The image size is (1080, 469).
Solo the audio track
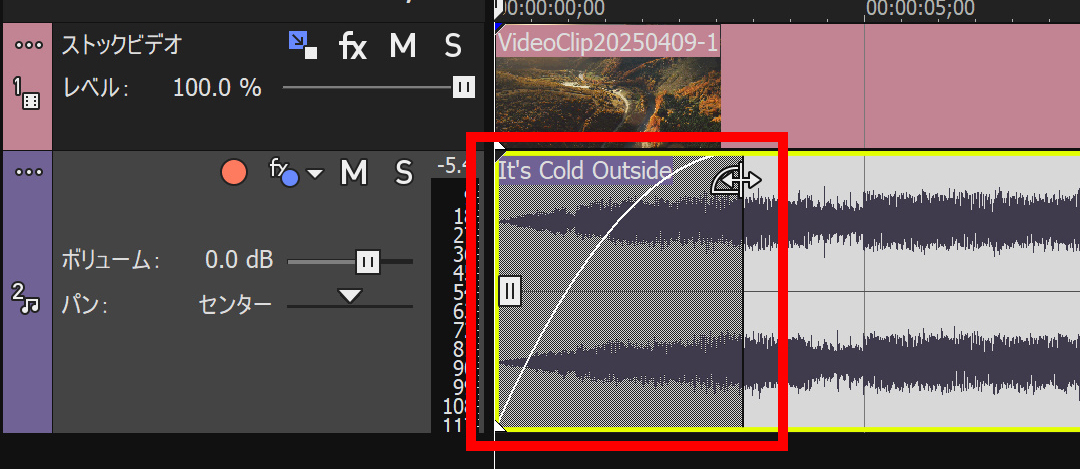pyautogui.click(x=403, y=173)
